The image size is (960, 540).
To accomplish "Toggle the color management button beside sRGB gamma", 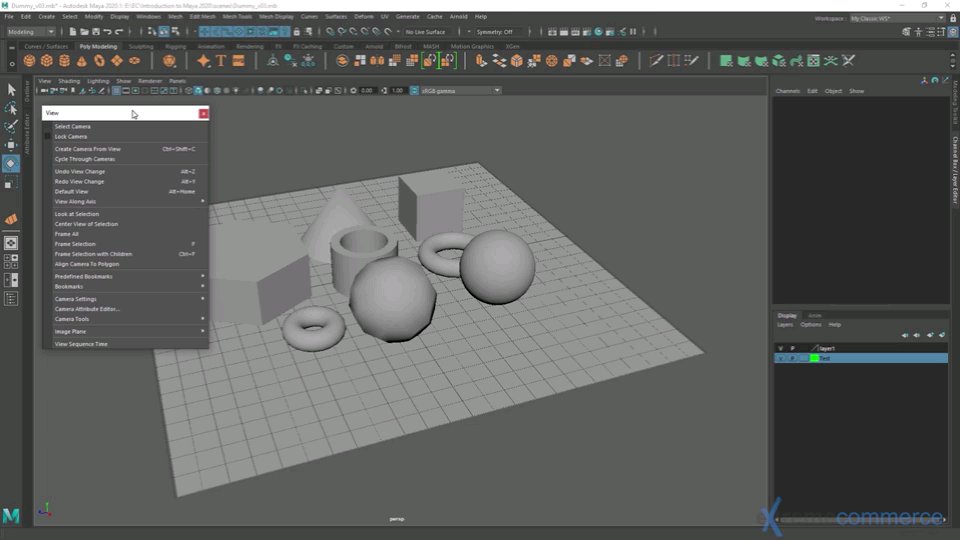I will [x=414, y=91].
